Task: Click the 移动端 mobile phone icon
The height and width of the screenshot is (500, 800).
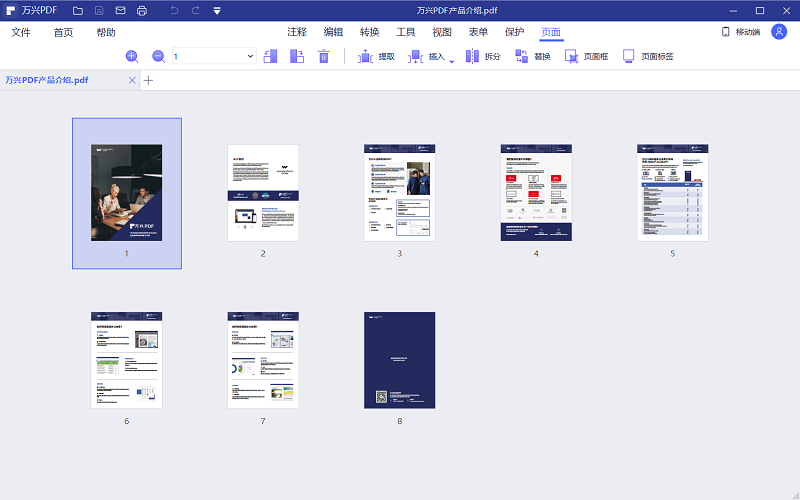Action: click(x=726, y=32)
